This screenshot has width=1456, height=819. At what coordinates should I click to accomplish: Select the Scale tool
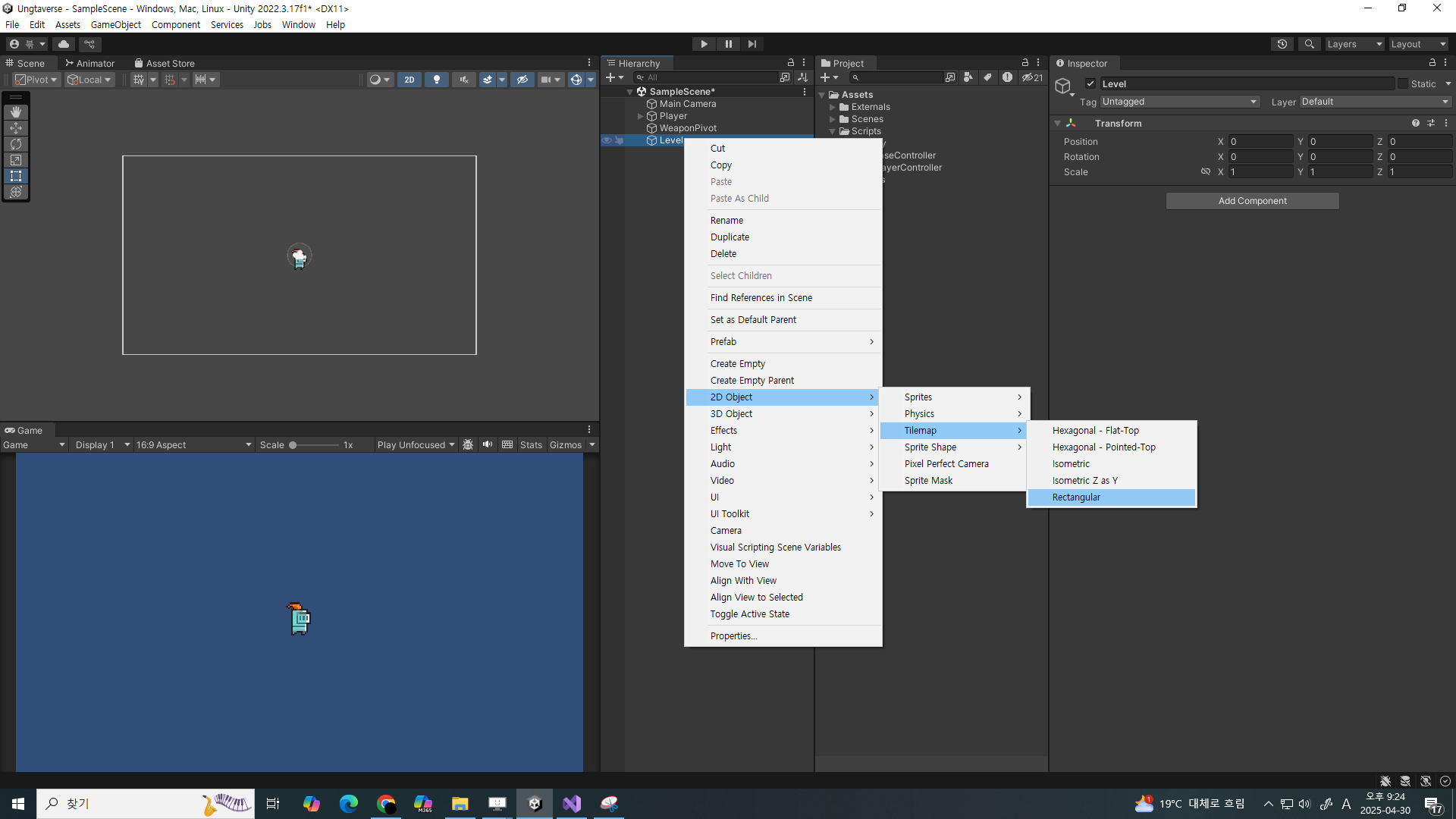[16, 160]
